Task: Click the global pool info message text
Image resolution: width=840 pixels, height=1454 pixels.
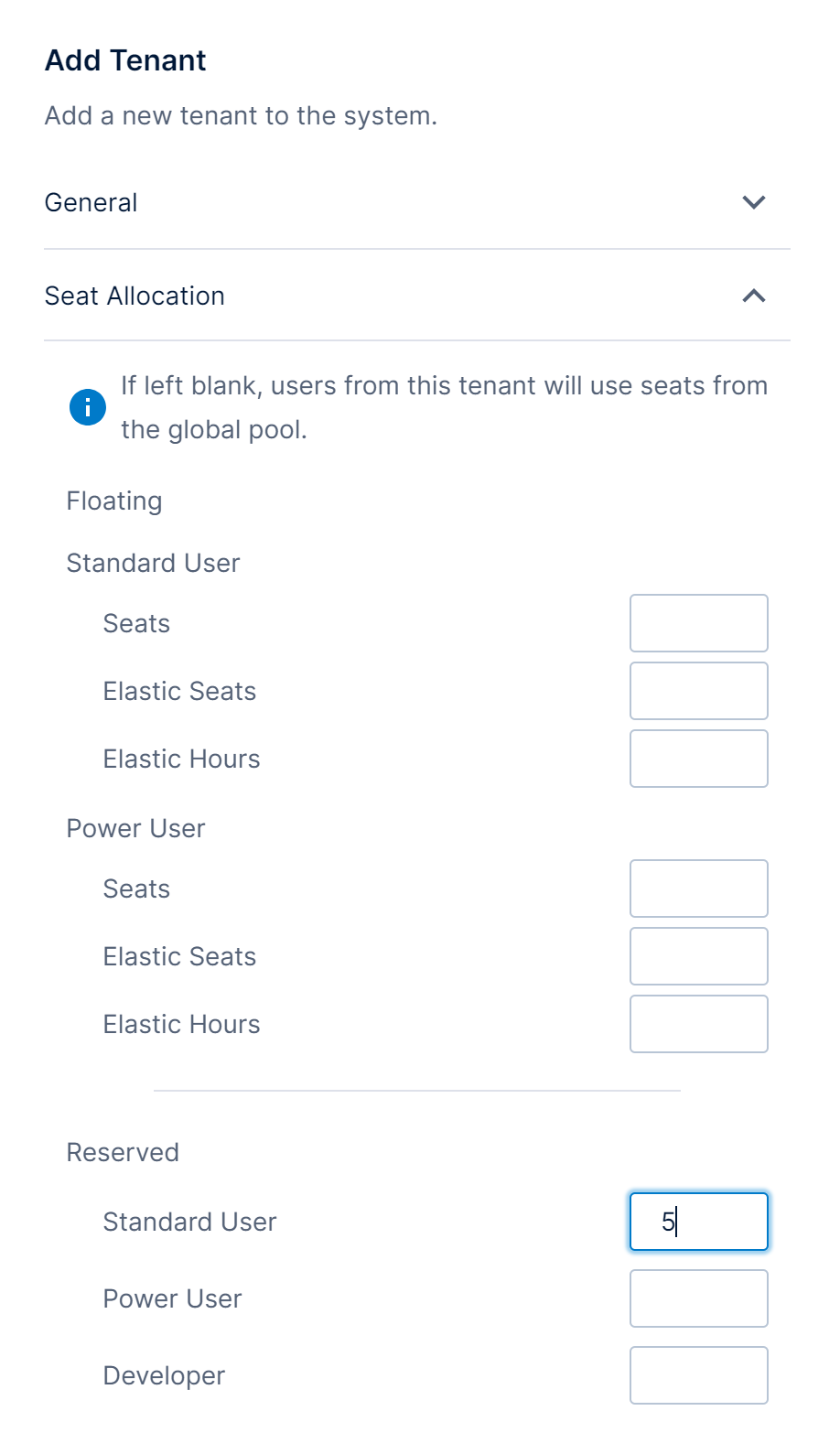Action: click(x=444, y=407)
